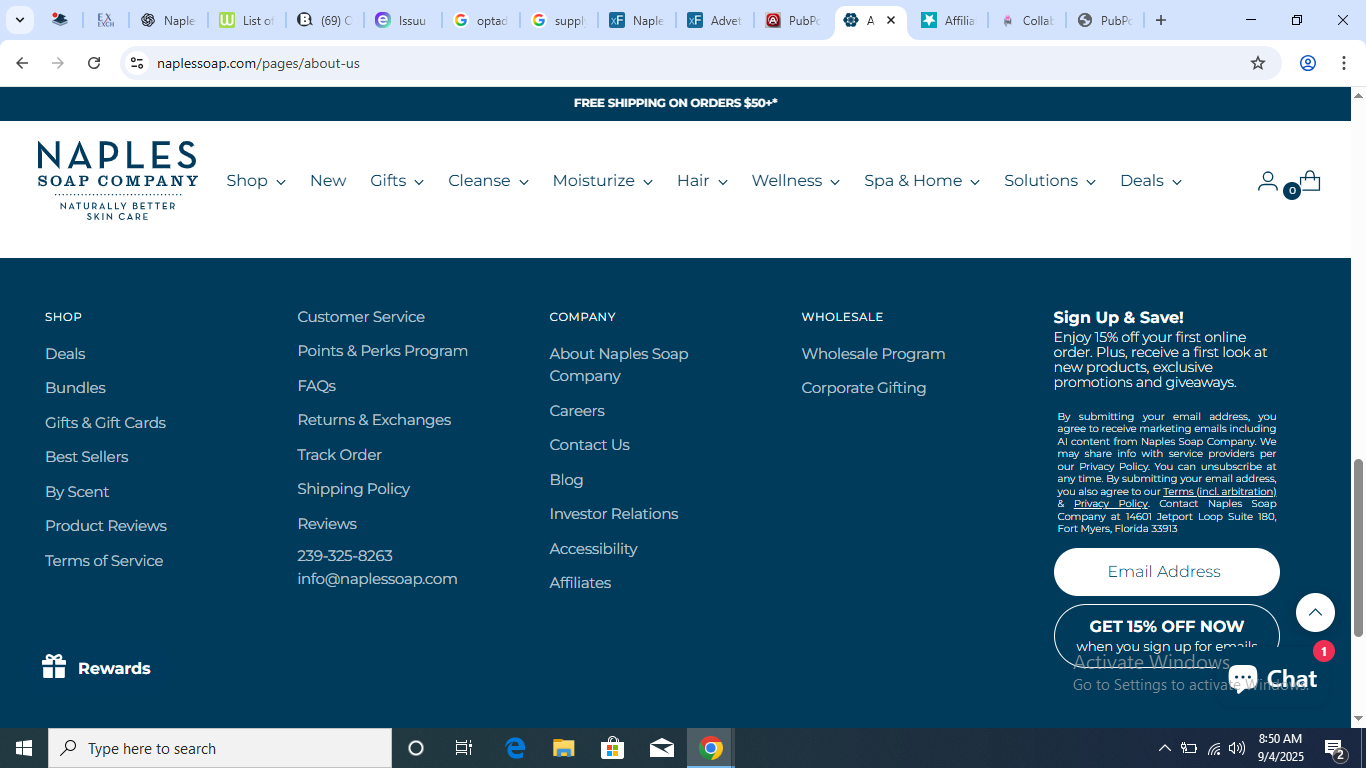Image resolution: width=1366 pixels, height=768 pixels.
Task: Click the Email Address input field
Action: 1167,572
